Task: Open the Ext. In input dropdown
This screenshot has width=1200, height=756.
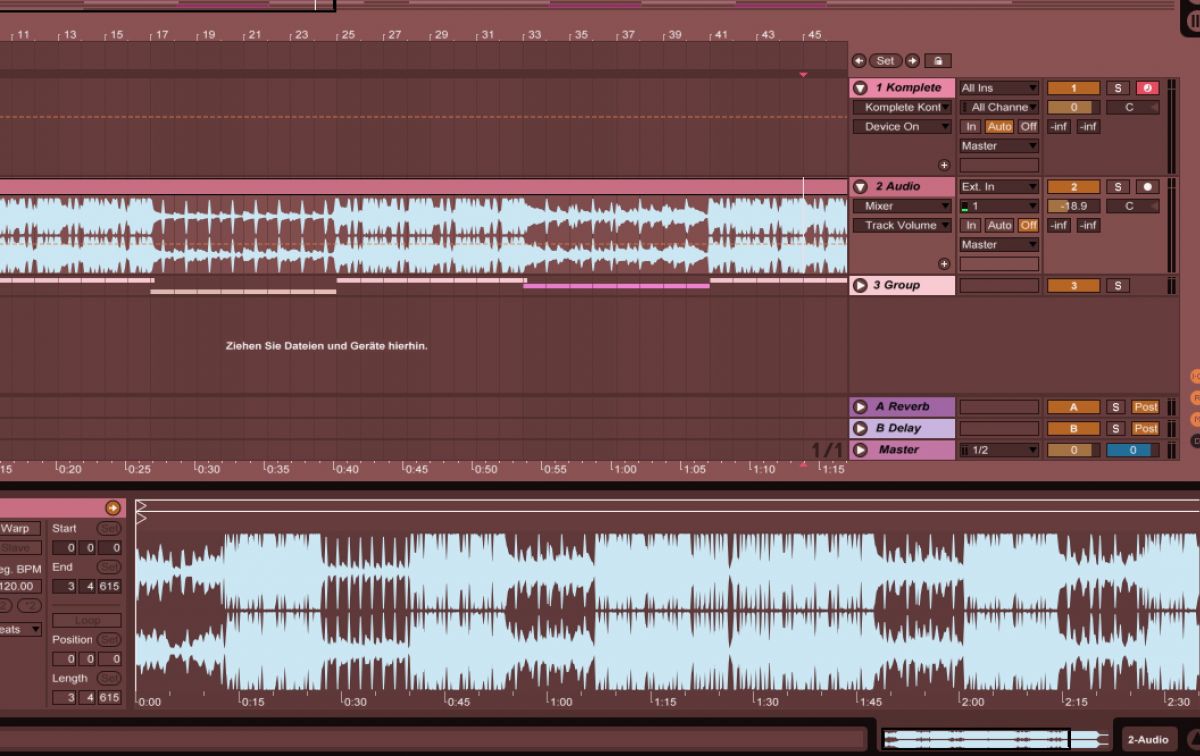Action: (999, 187)
